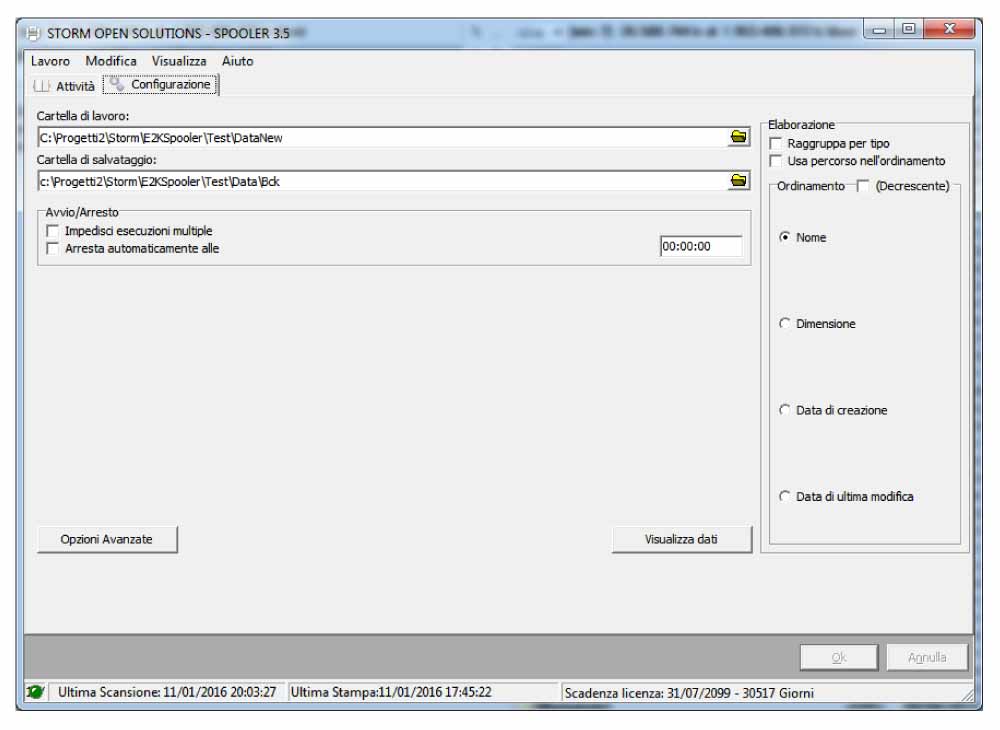Click the printer icon in title bar
1000x730 pixels.
pos(34,33)
